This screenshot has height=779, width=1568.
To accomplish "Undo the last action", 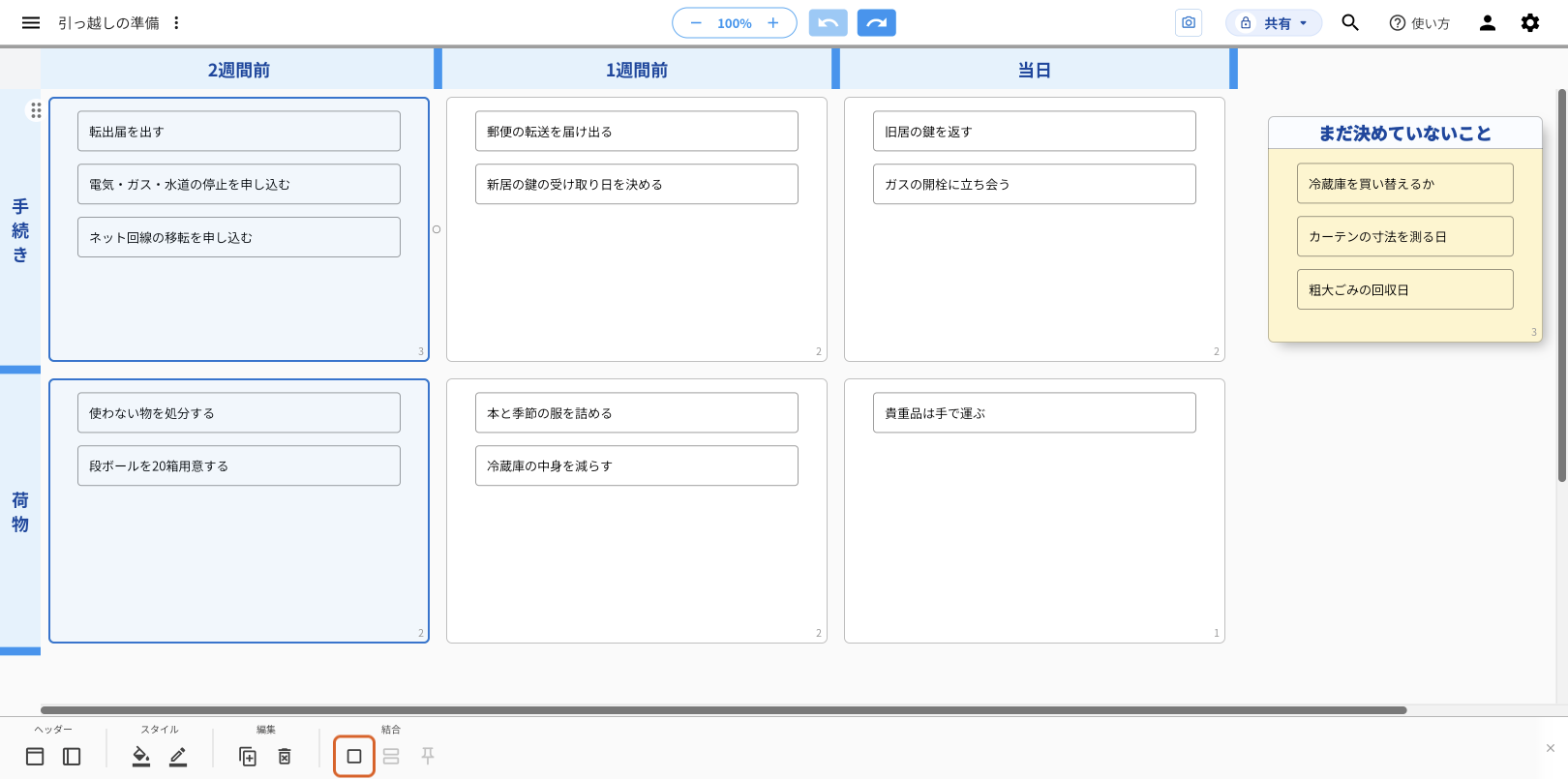I will coord(829,22).
